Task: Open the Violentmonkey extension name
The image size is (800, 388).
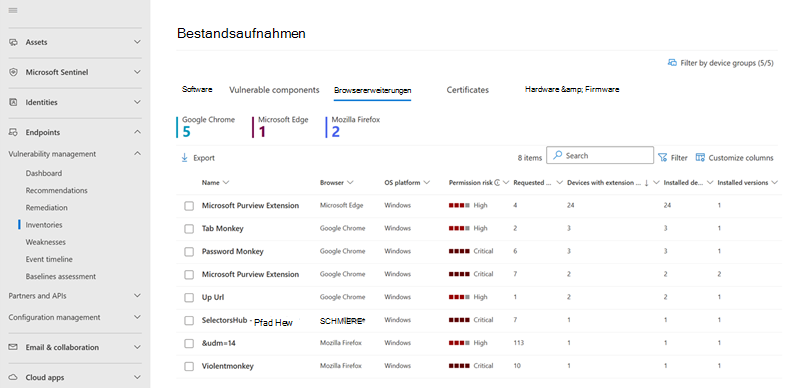Action: tap(228, 366)
